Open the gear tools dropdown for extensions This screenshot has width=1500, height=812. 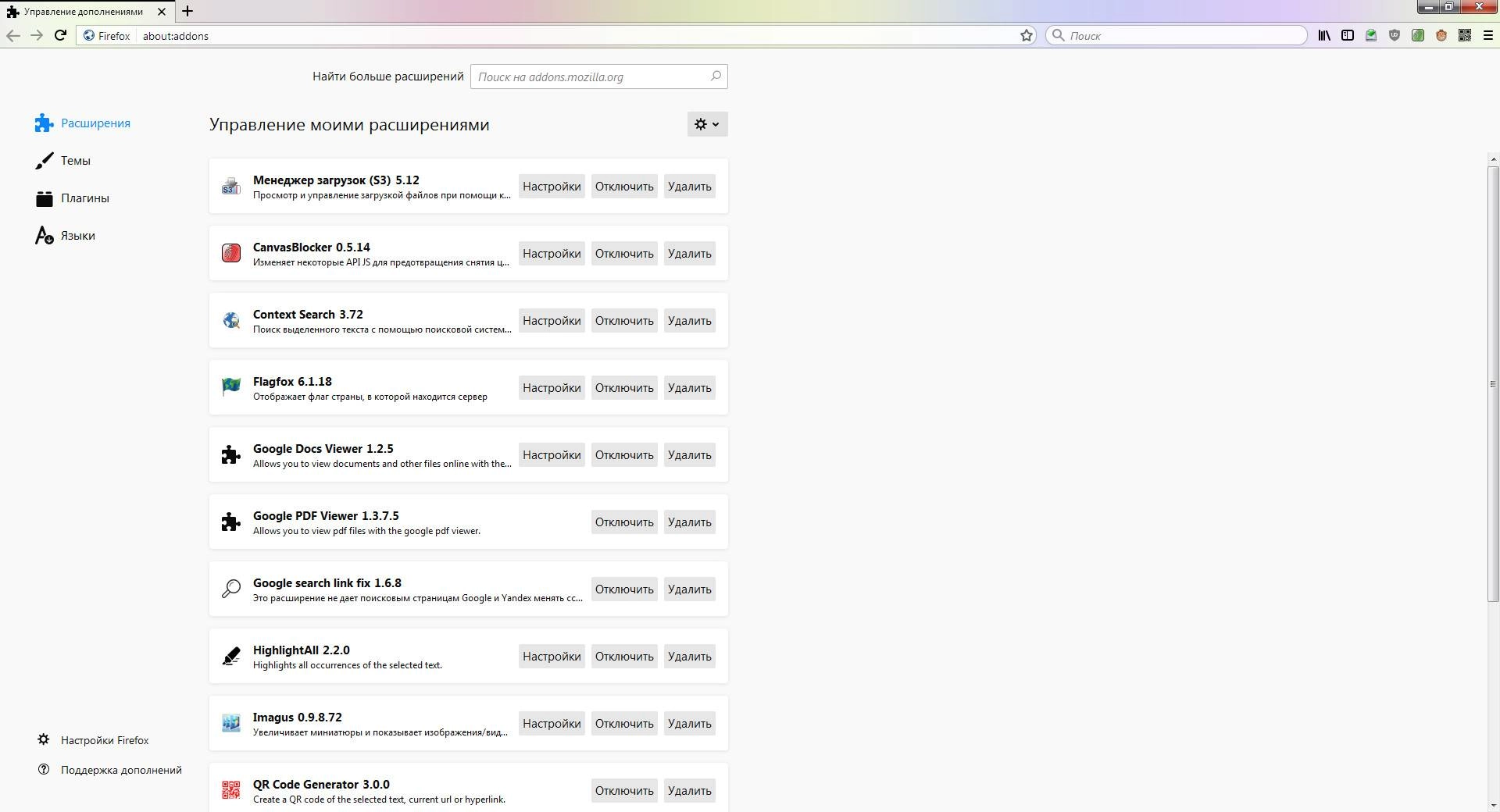(x=707, y=124)
